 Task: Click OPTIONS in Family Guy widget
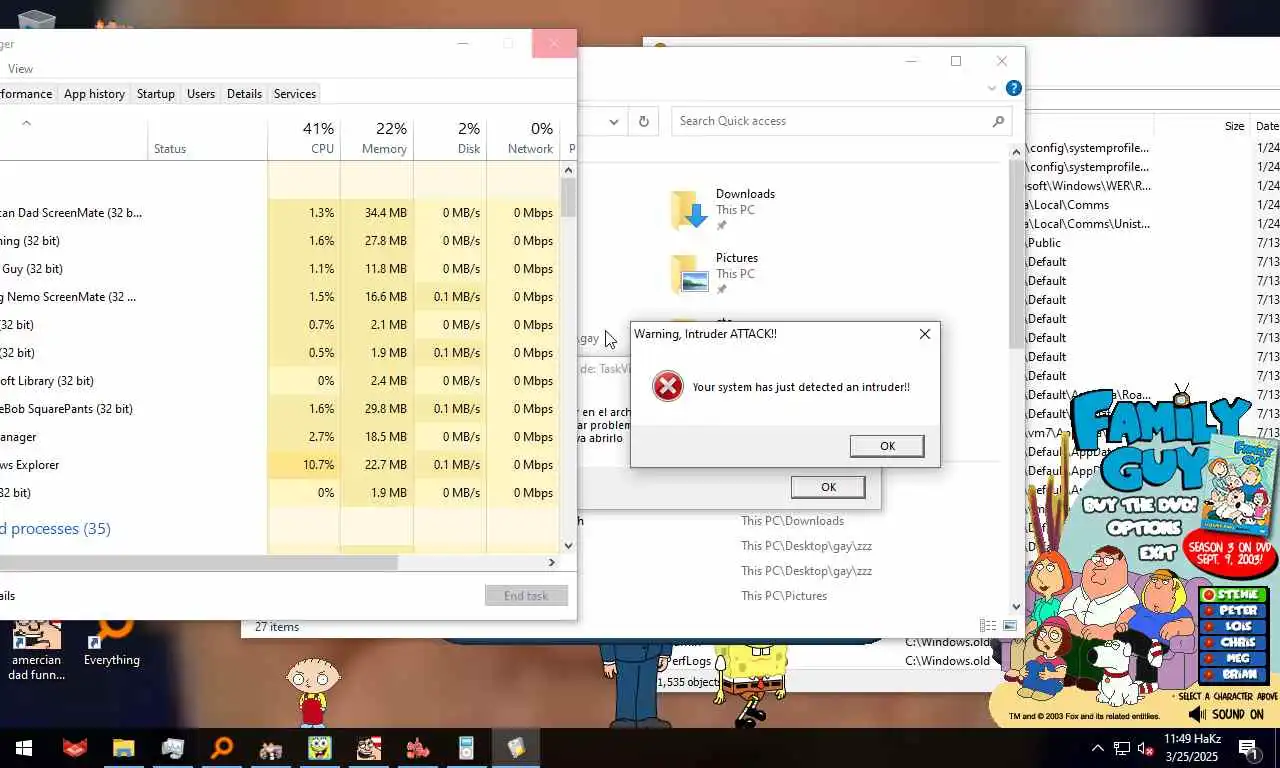click(1144, 528)
